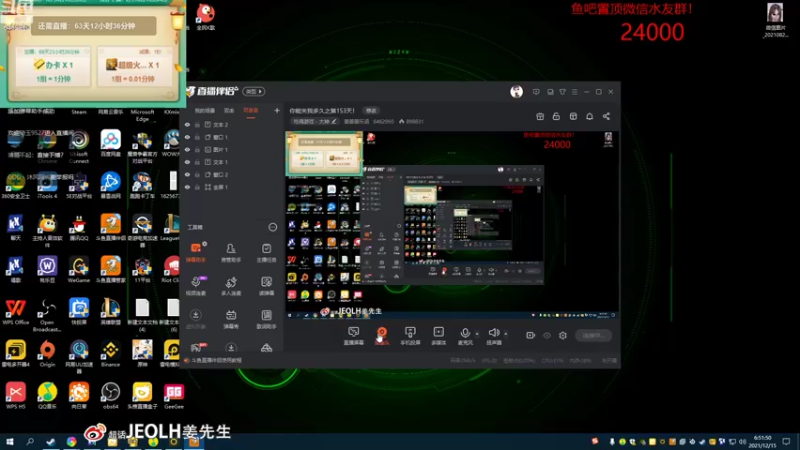Click the start streaming button at bottom right
This screenshot has height=450, width=800.
(x=593, y=335)
